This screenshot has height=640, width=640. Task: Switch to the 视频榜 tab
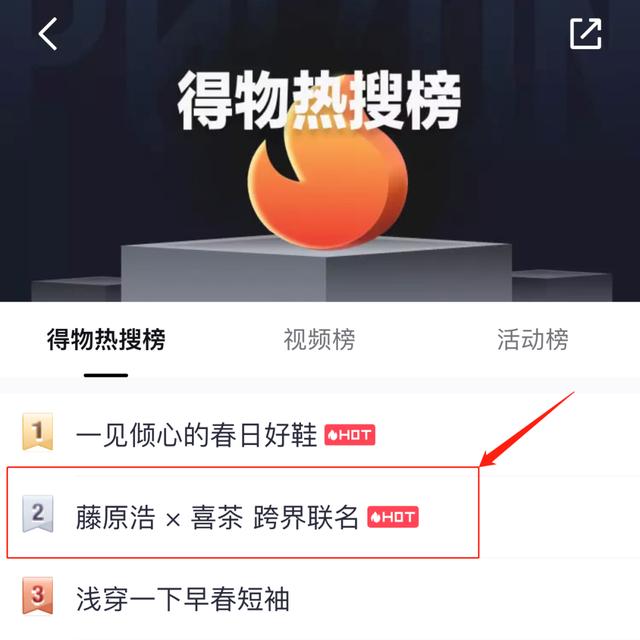click(320, 339)
